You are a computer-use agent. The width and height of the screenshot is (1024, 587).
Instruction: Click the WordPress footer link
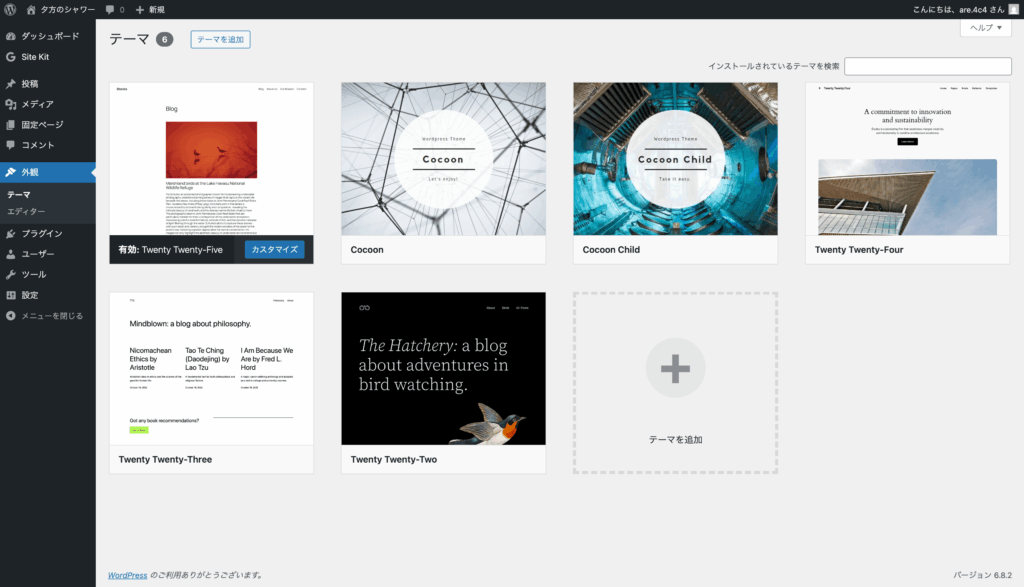(127, 575)
